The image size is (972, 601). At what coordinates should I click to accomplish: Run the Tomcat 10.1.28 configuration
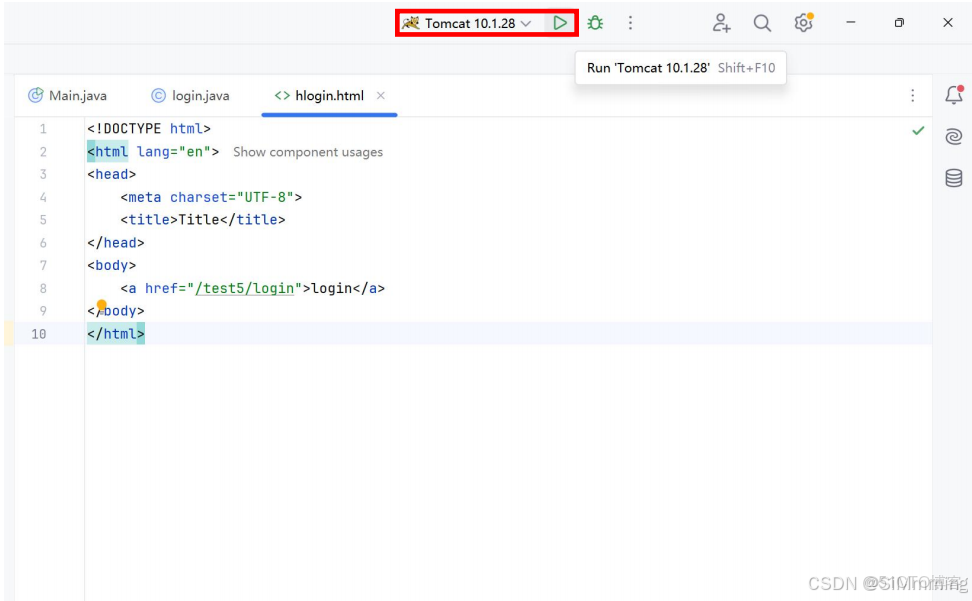[560, 22]
